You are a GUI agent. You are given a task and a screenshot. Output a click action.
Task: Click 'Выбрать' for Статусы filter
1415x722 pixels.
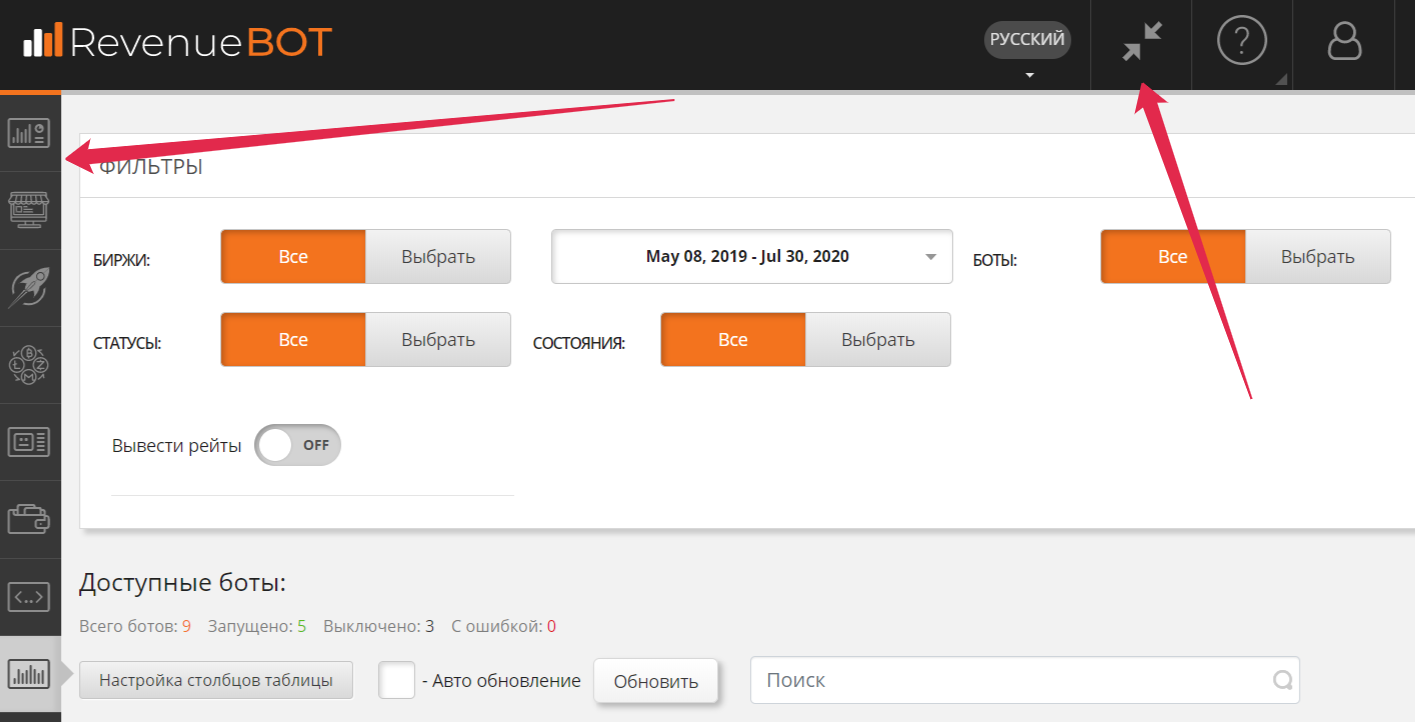point(438,340)
